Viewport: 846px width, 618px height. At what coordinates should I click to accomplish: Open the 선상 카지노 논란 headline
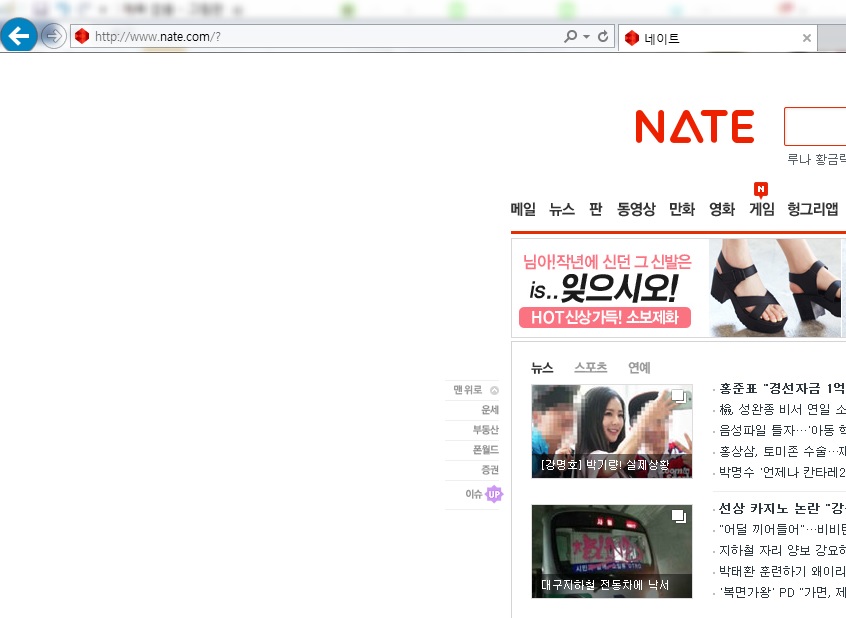coord(782,508)
